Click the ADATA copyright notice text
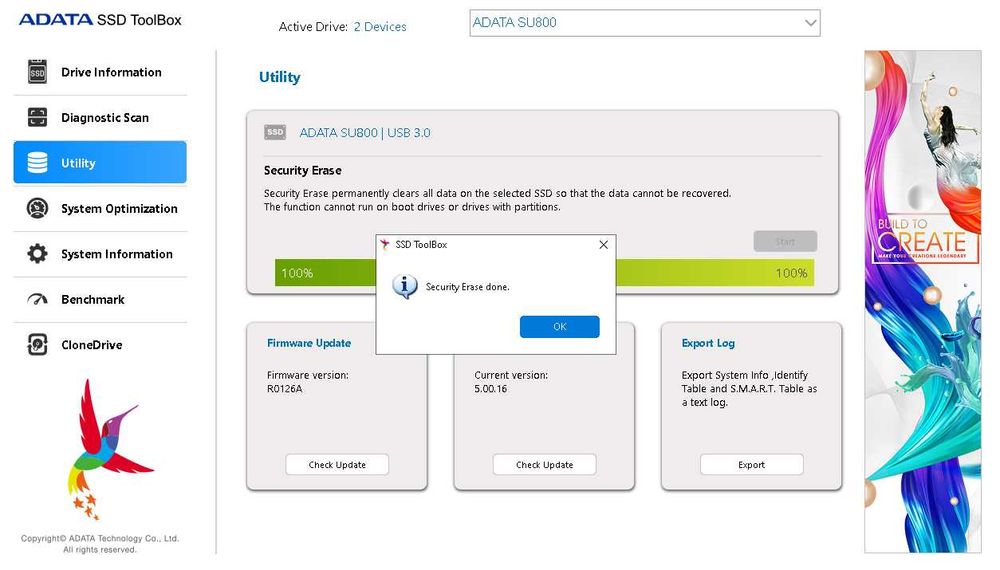This screenshot has width=1000, height=570. 100,544
